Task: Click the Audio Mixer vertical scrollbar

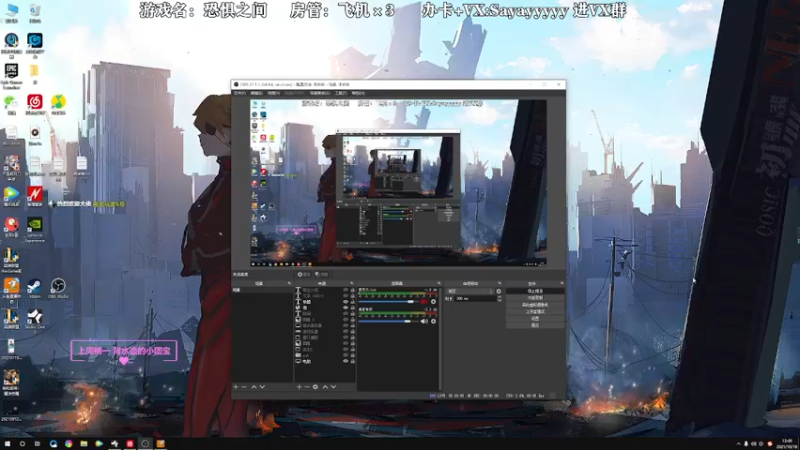Action: click(x=440, y=339)
